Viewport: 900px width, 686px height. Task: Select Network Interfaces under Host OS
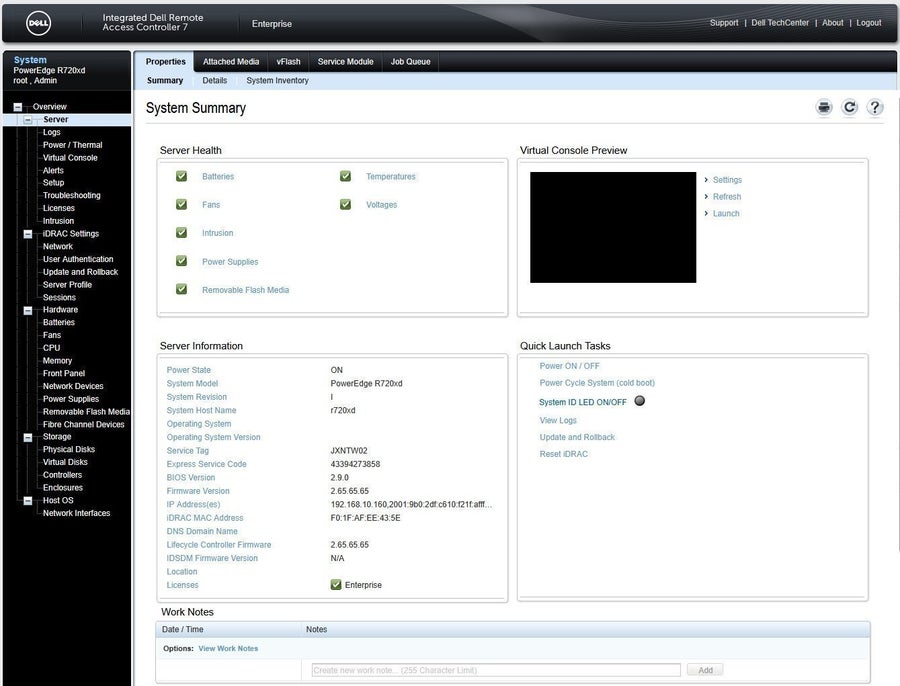click(x=76, y=513)
